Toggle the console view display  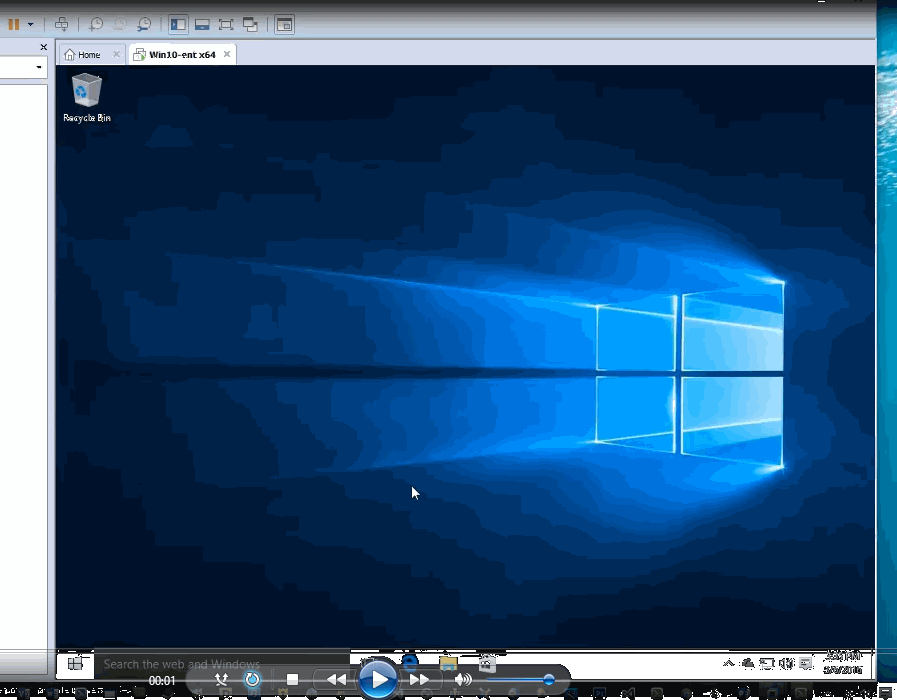coord(286,24)
